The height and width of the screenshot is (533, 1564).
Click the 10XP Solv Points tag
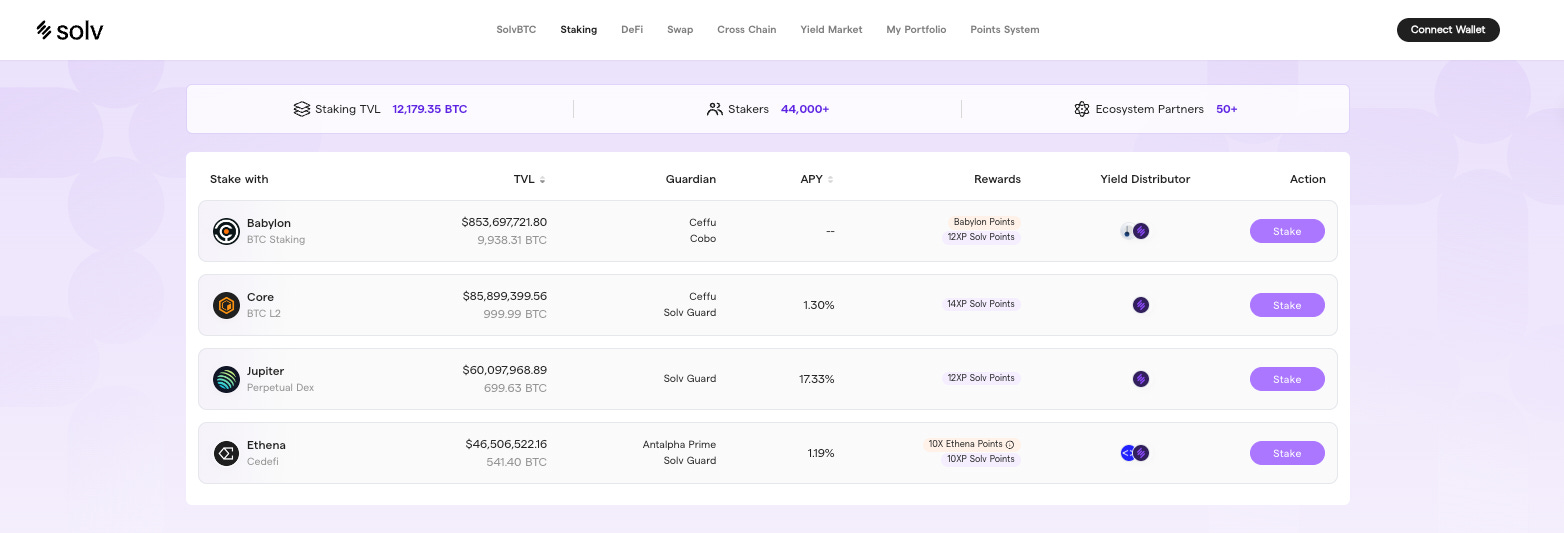[981, 459]
